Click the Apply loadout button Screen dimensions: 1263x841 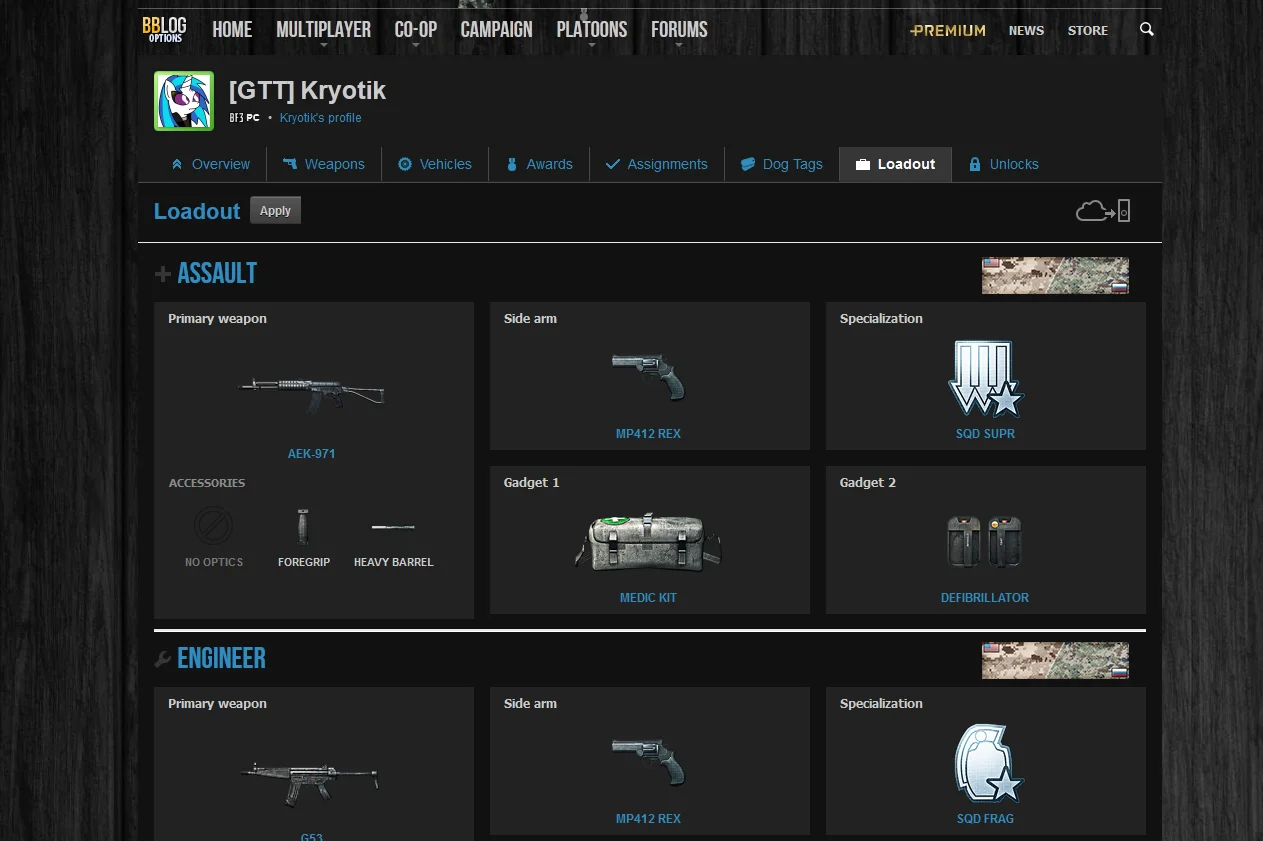[275, 210]
